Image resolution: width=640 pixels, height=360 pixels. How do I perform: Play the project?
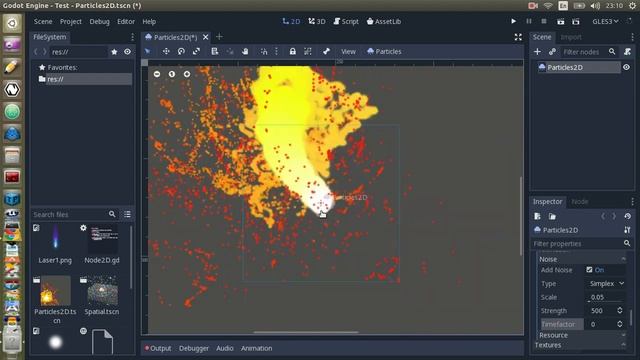(x=513, y=21)
